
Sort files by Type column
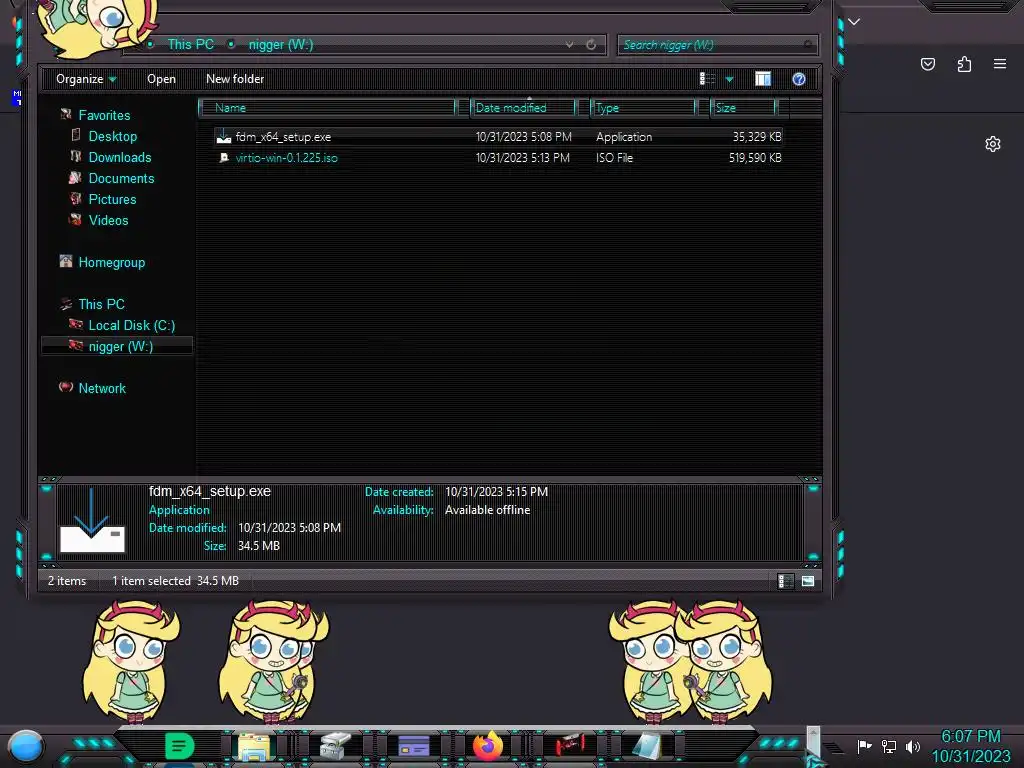(x=643, y=108)
